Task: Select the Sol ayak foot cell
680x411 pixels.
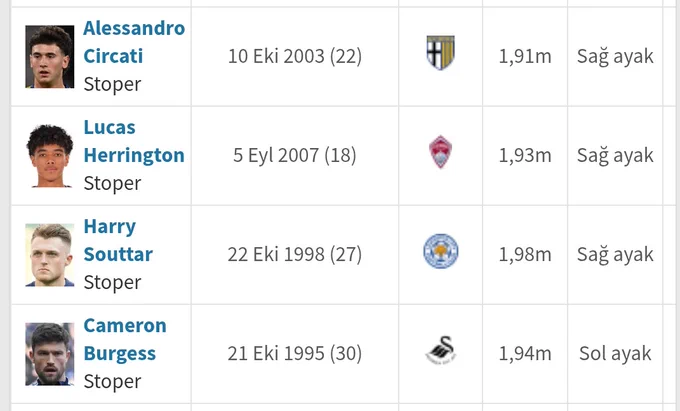Action: [615, 354]
